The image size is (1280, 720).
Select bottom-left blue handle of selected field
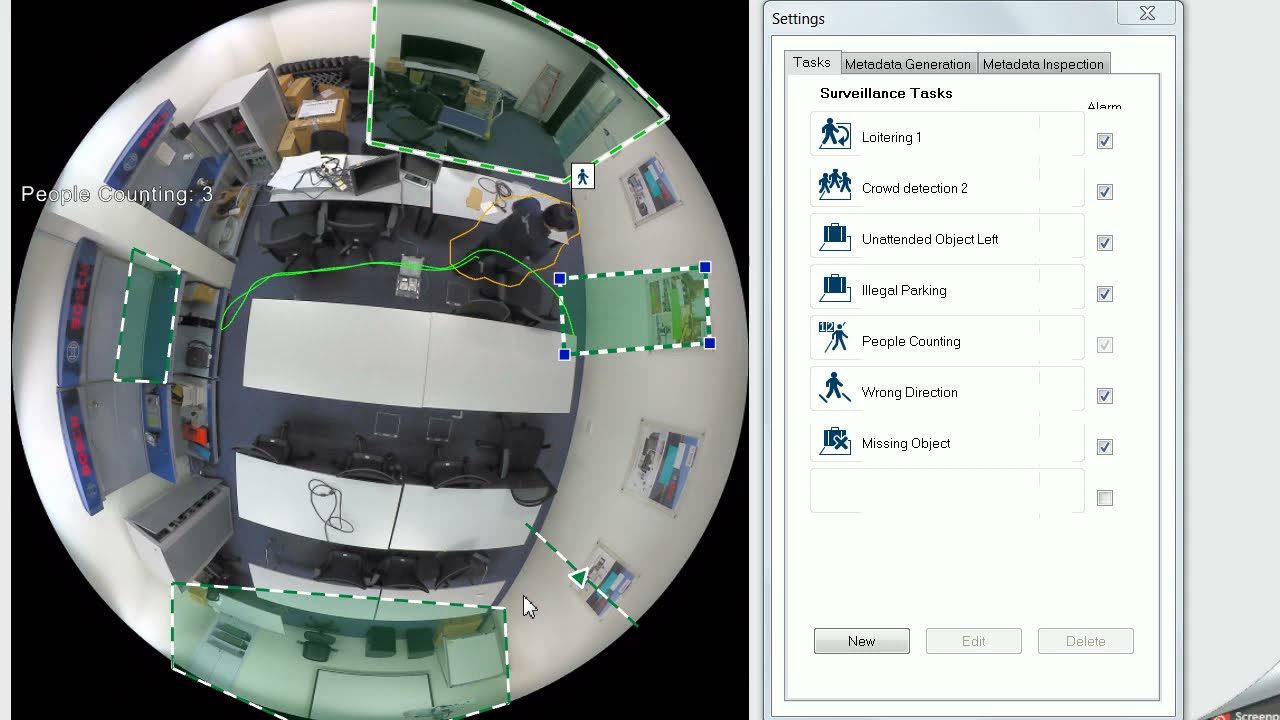click(x=565, y=355)
